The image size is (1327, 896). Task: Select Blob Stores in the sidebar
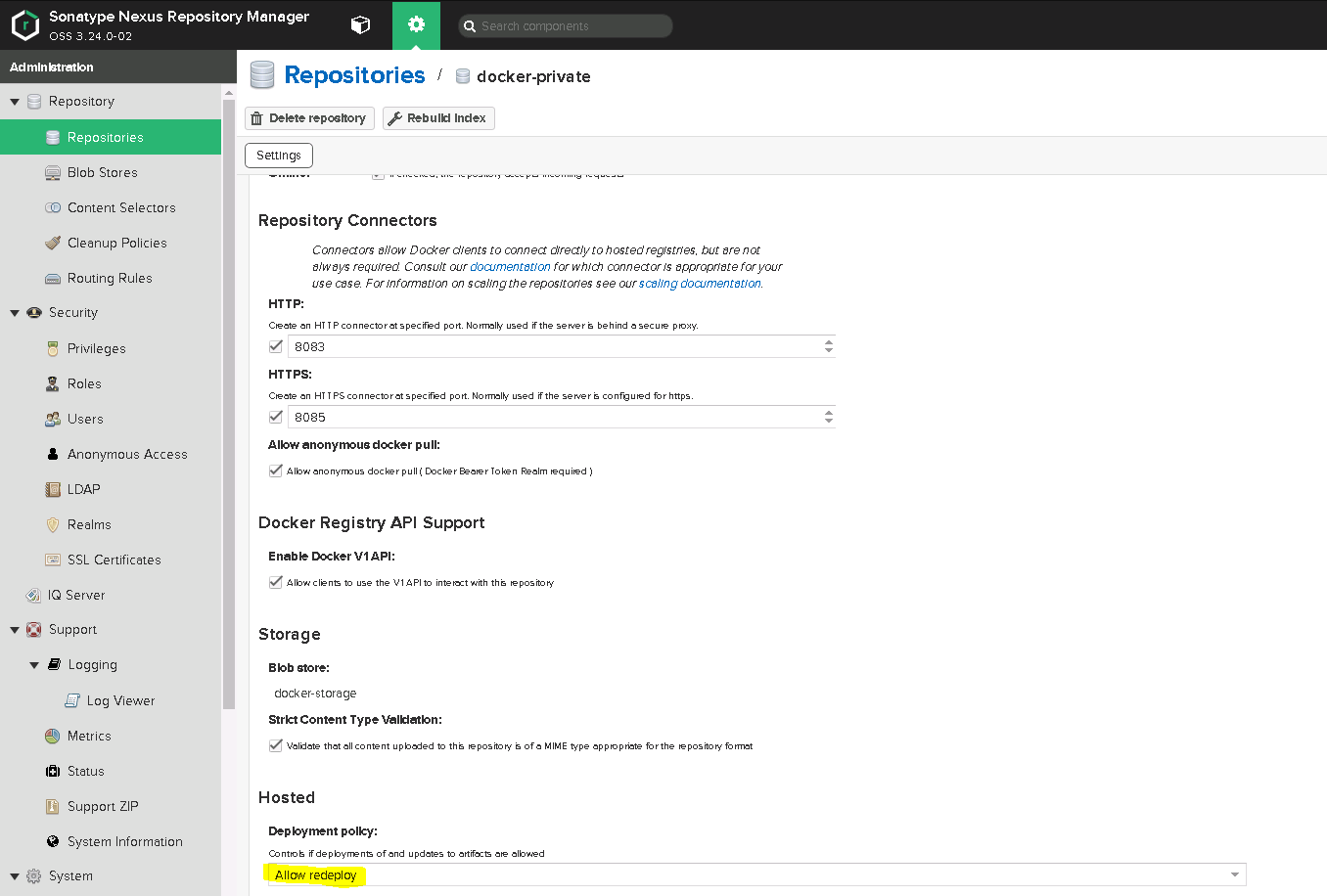pos(111,172)
